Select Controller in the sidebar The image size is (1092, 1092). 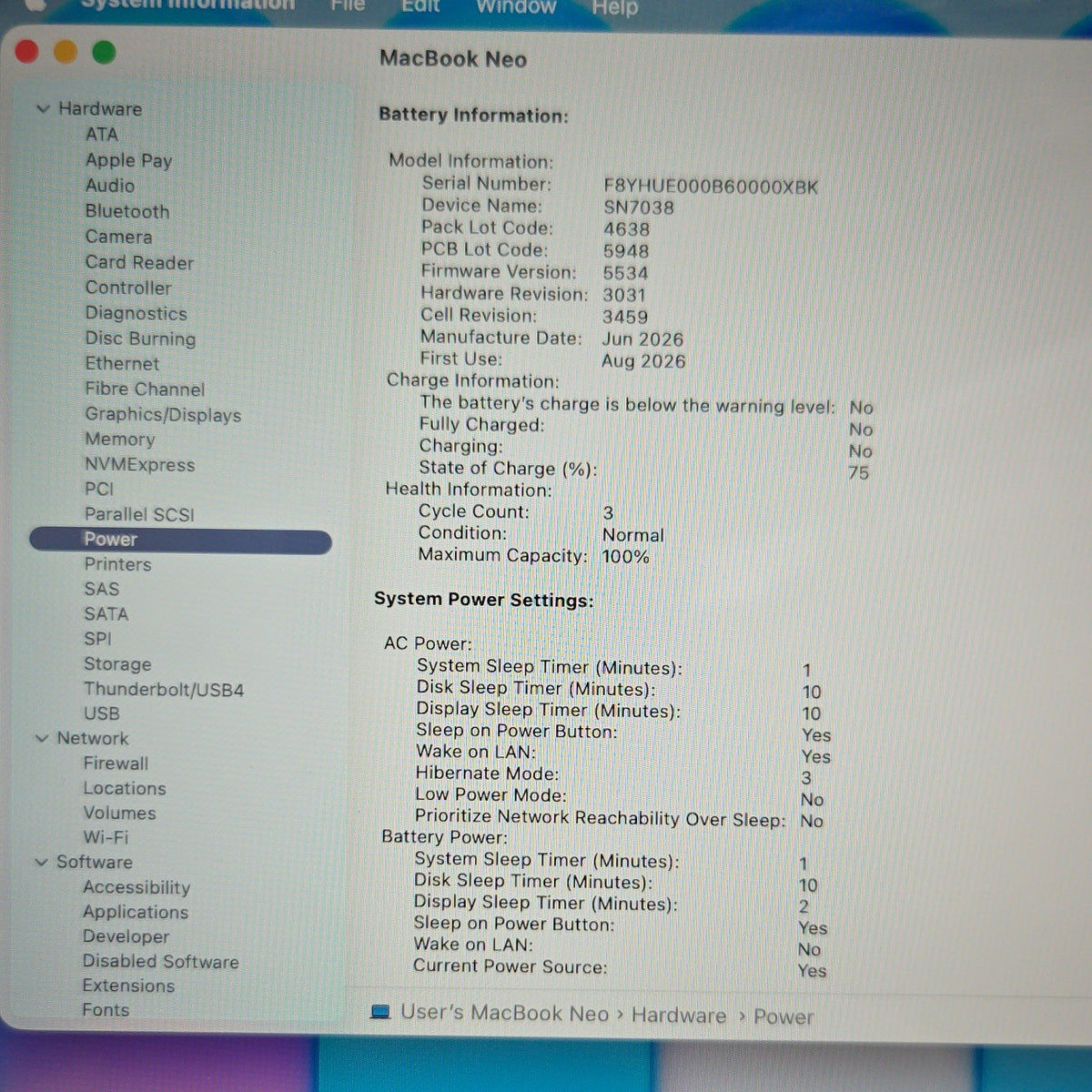[128, 288]
